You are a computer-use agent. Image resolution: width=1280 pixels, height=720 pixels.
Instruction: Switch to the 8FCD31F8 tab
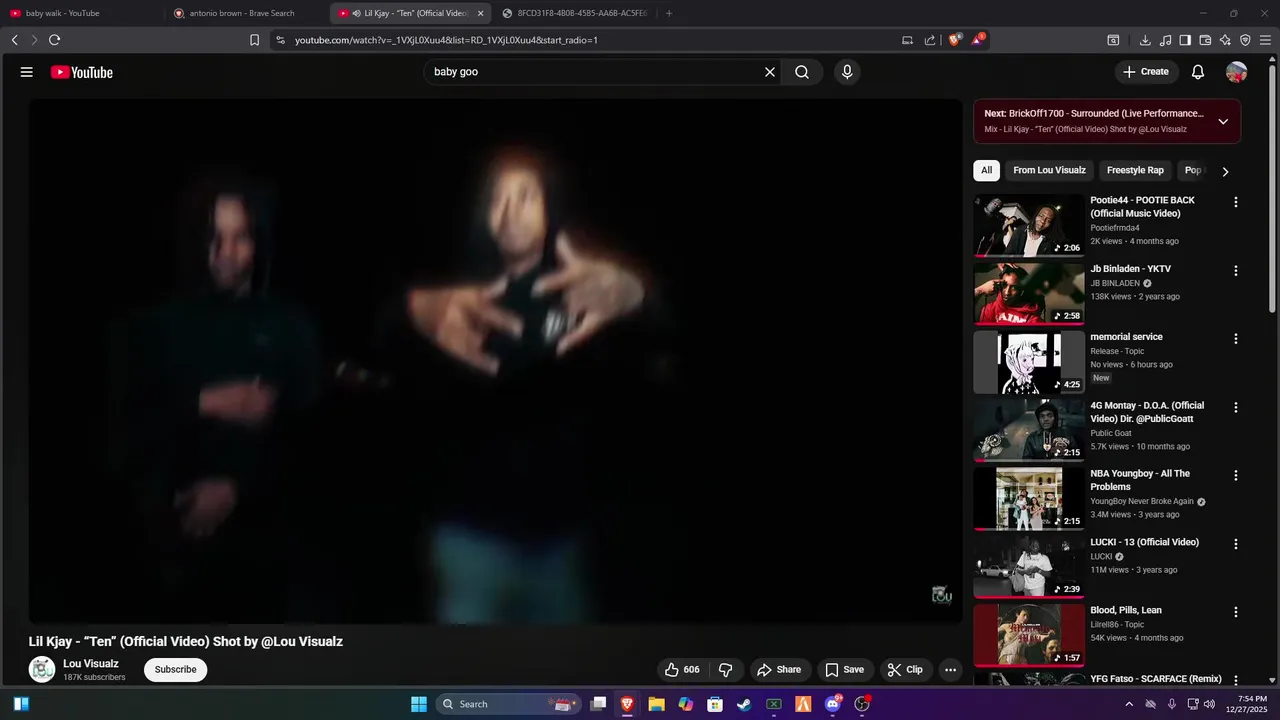575,13
